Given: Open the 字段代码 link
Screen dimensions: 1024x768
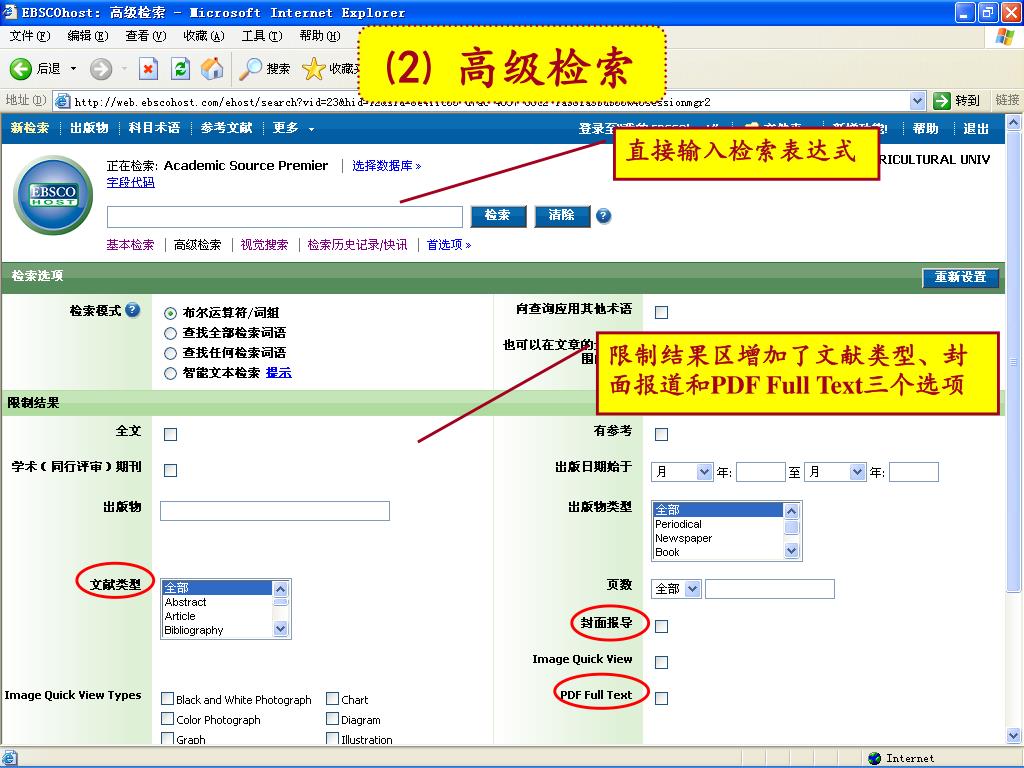Looking at the screenshot, I should point(131,183).
